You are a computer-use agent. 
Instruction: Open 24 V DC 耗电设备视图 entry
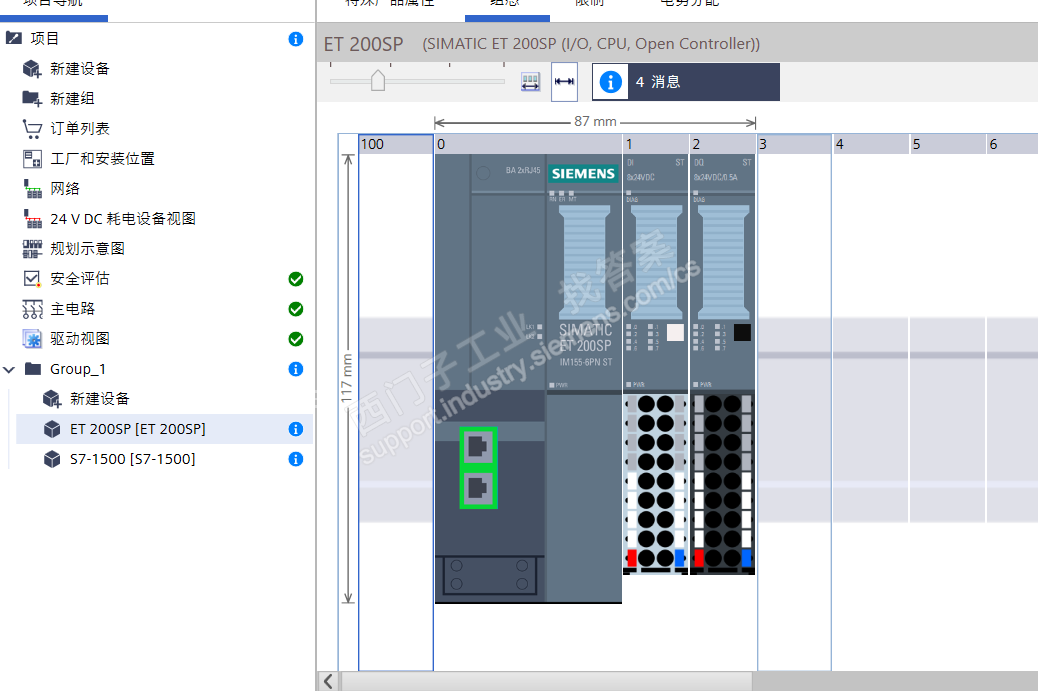coord(123,218)
